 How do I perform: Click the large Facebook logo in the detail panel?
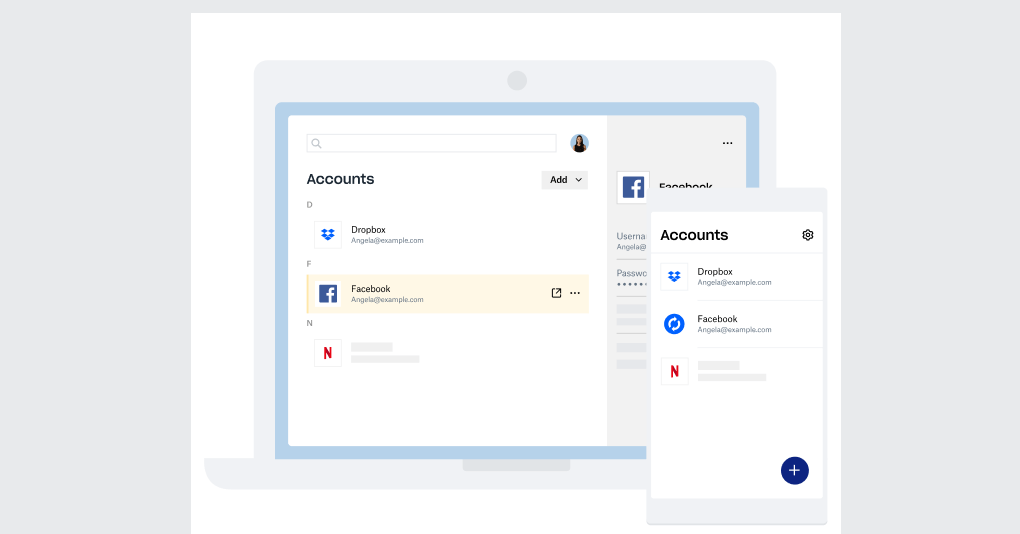tap(633, 187)
